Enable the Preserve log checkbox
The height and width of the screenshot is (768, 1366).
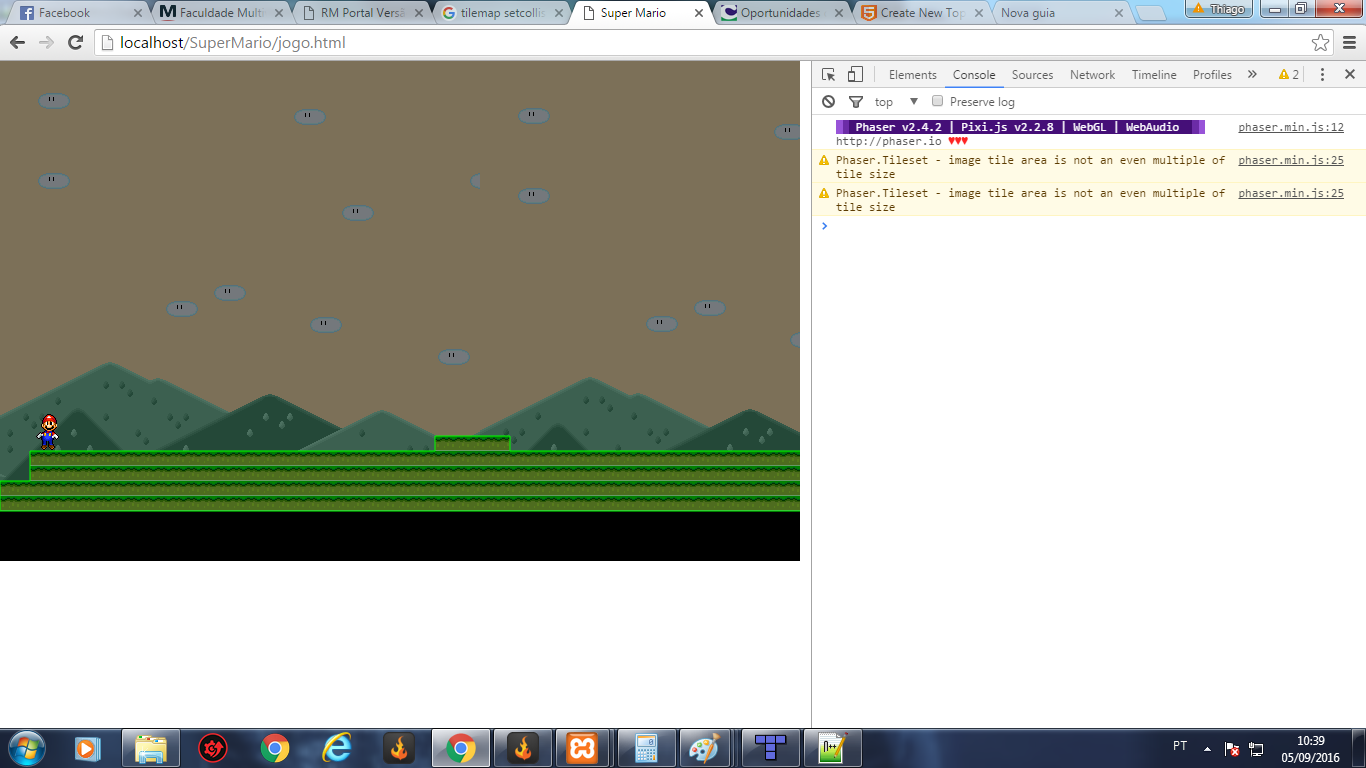pos(937,101)
